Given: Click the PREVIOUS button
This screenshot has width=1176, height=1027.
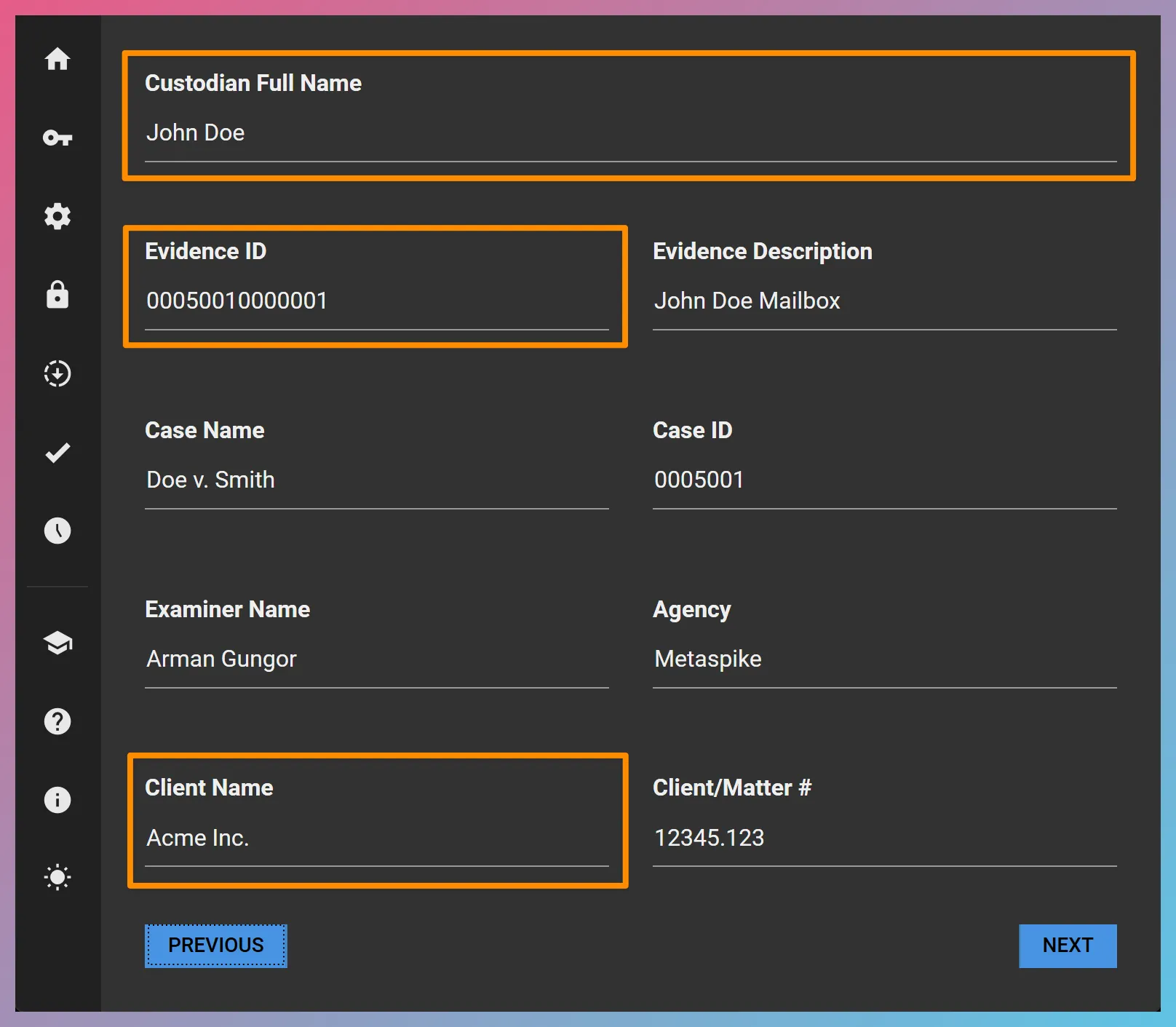Looking at the screenshot, I should point(215,945).
